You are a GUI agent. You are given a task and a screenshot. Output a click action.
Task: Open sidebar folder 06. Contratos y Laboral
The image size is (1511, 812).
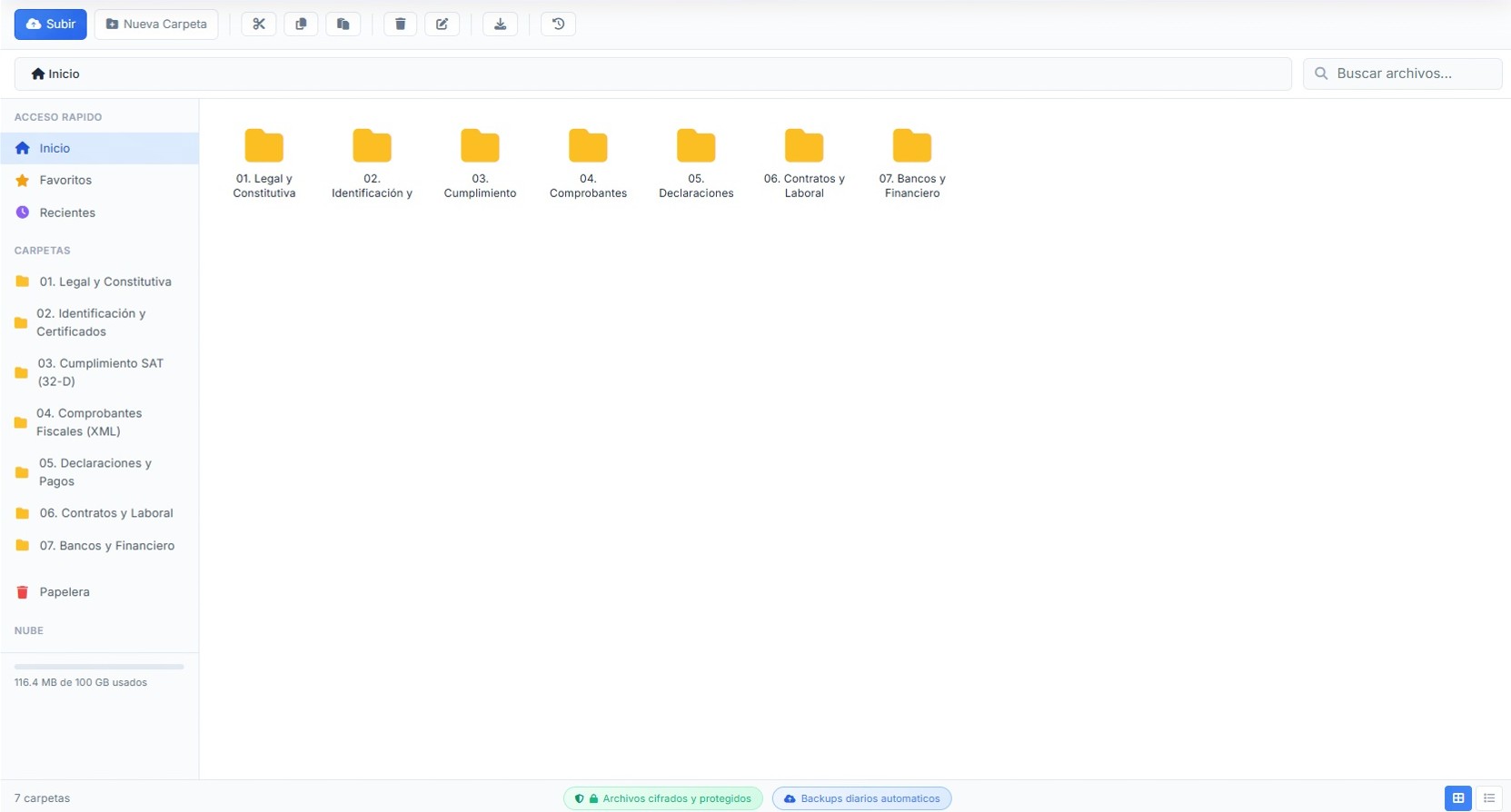pyautogui.click(x=99, y=513)
